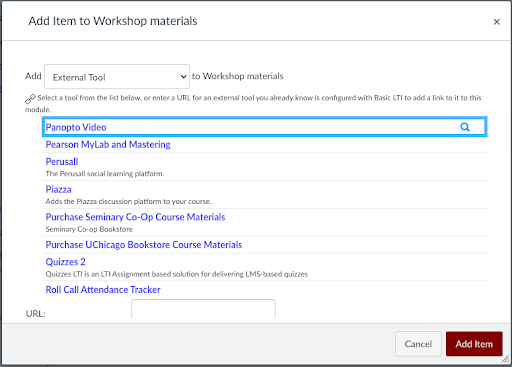The image size is (512, 367).
Task: Click the Quizzes LTI description text
Action: (x=177, y=274)
